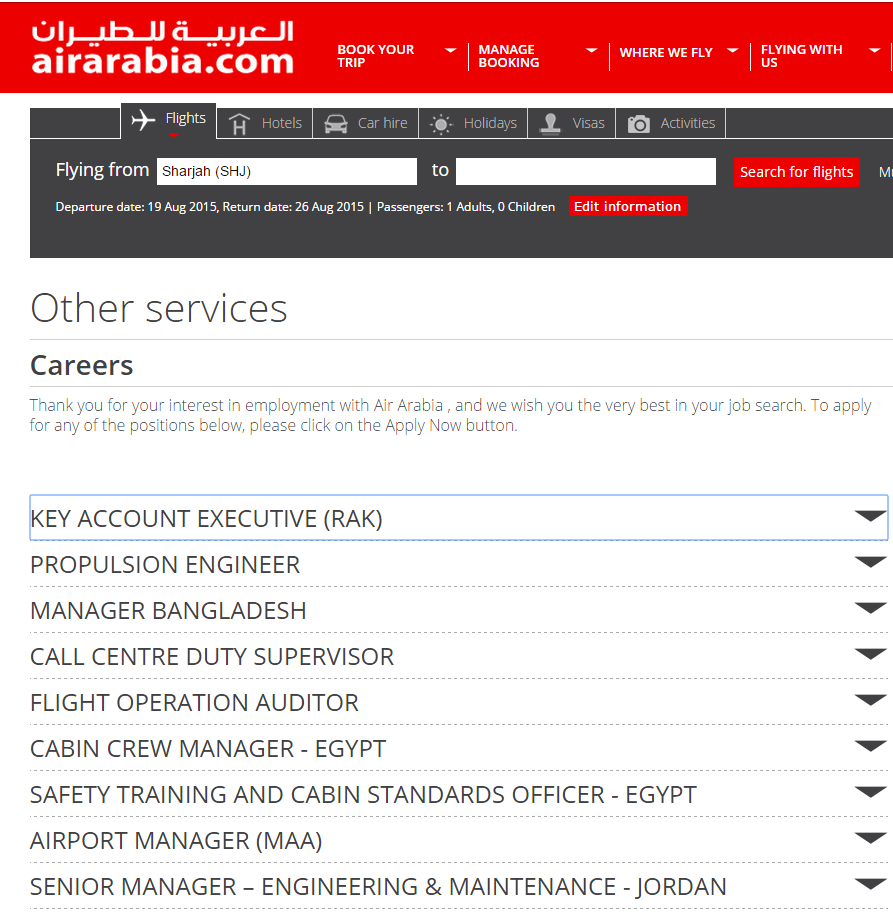Image resolution: width=893 pixels, height=920 pixels.
Task: Click the destination 'to' input field
Action: (585, 172)
